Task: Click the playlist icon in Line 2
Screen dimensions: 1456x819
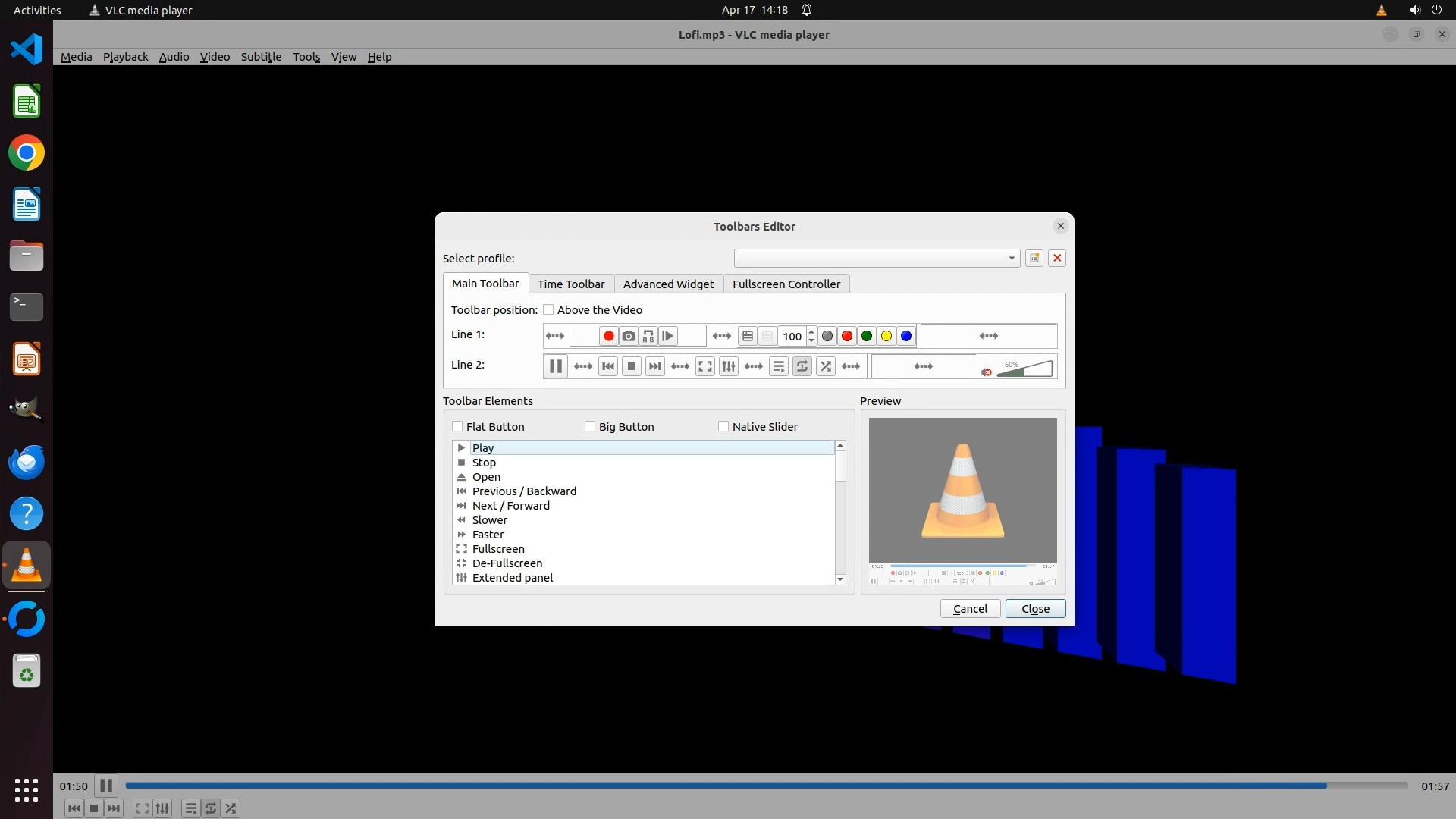Action: tap(778, 366)
